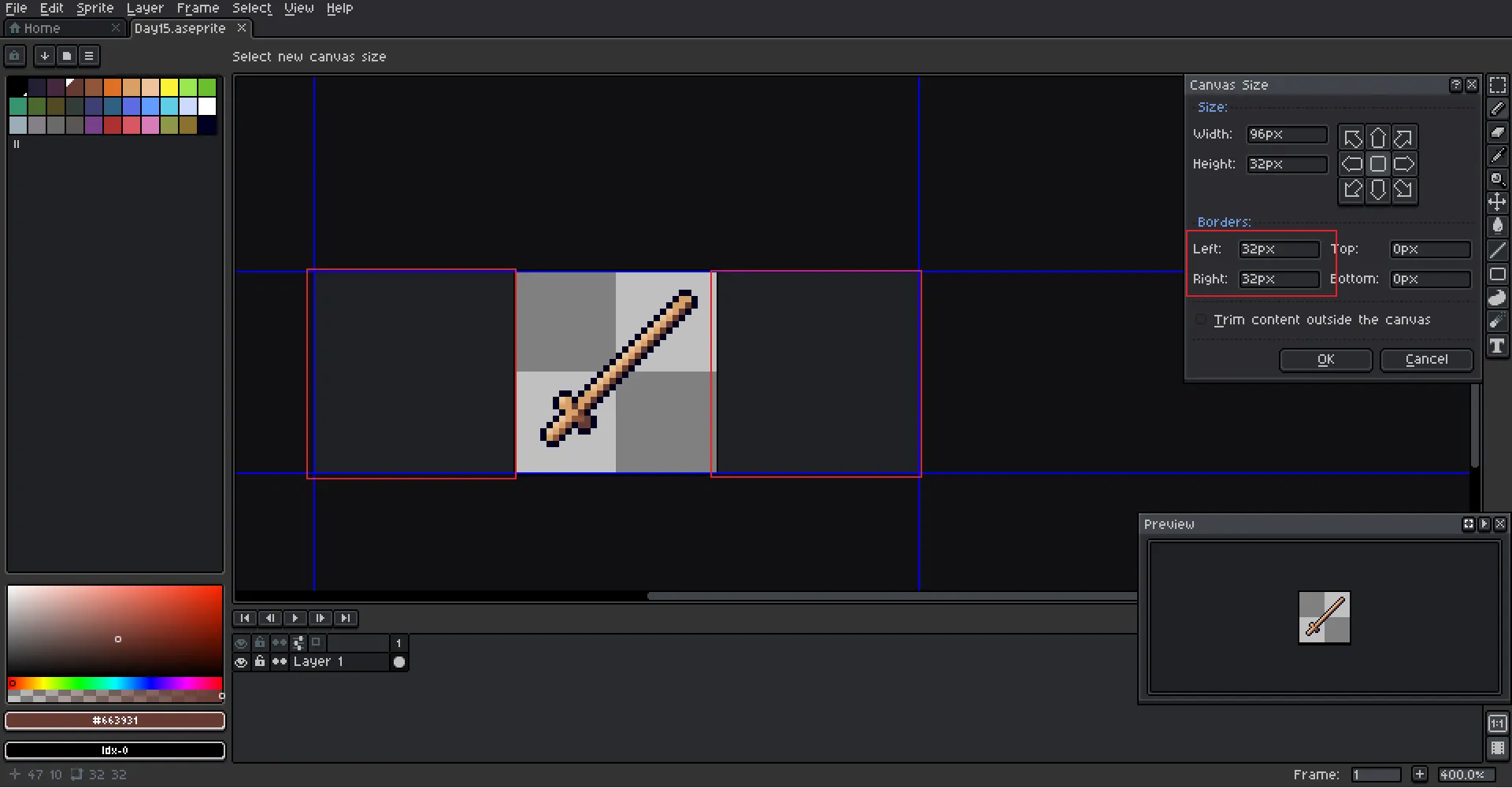1512x788 pixels.
Task: Switch to the Home tab
Action: pyautogui.click(x=42, y=28)
